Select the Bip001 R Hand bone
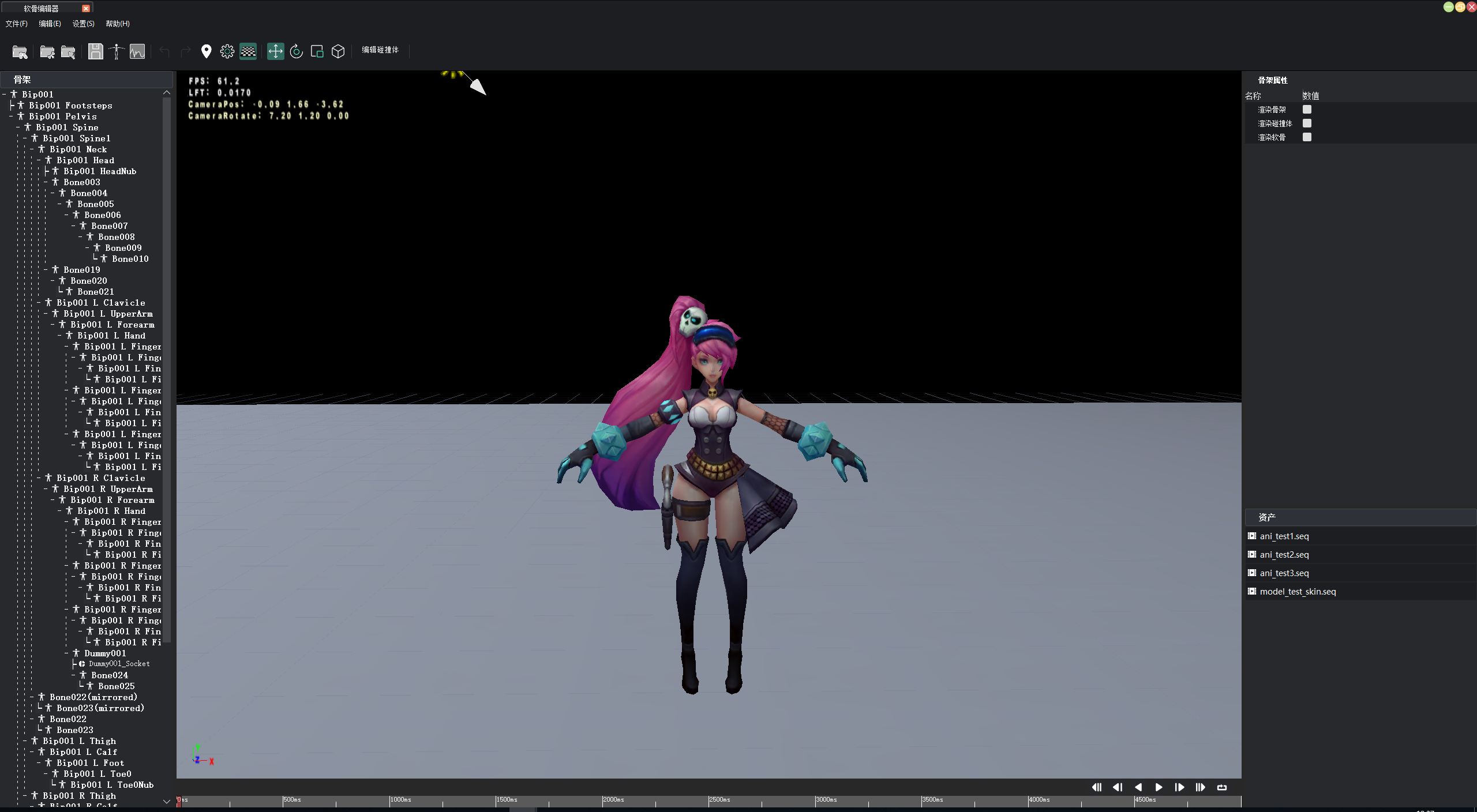 [111, 511]
